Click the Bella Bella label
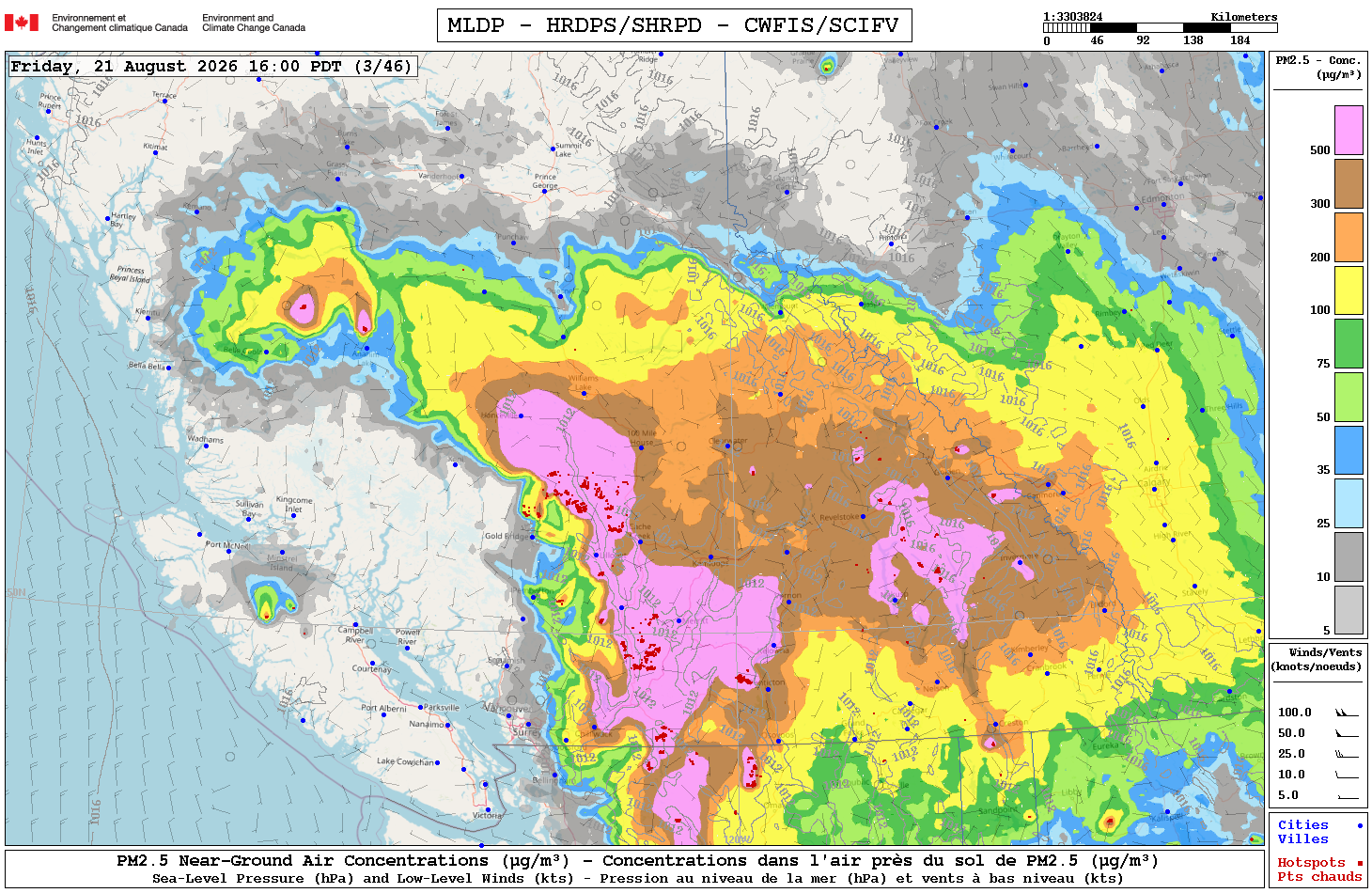Viewport: 1372px width, 893px height. (147, 366)
